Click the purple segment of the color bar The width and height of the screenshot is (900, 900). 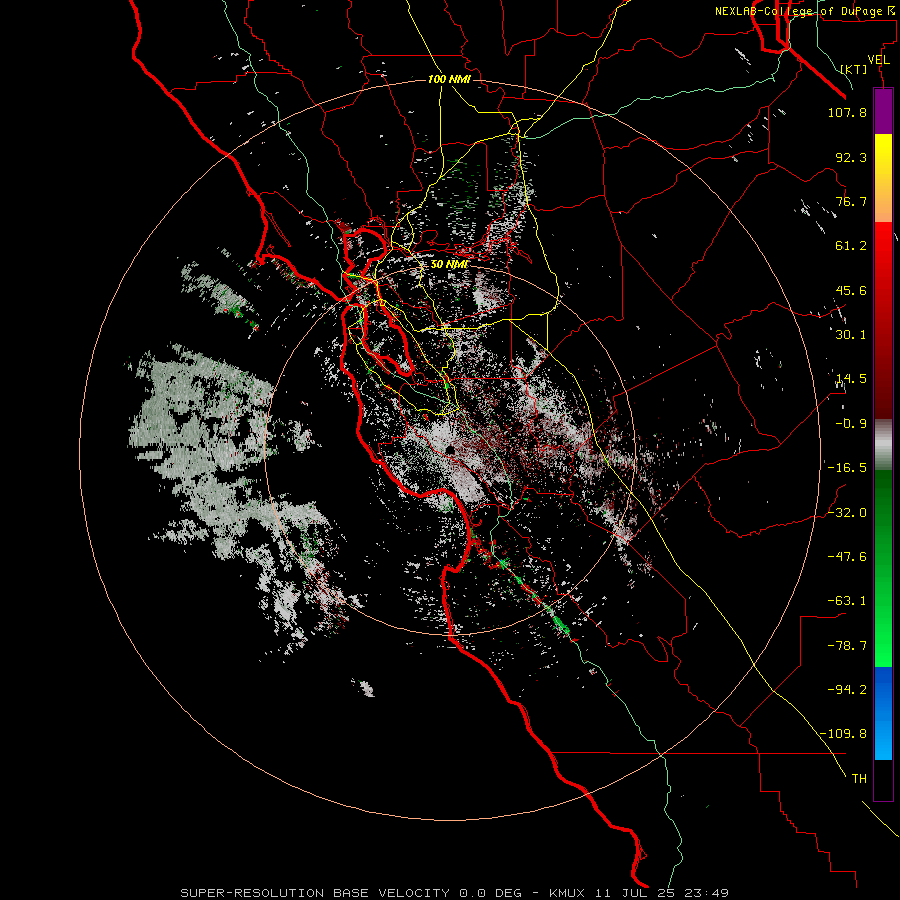[883, 111]
